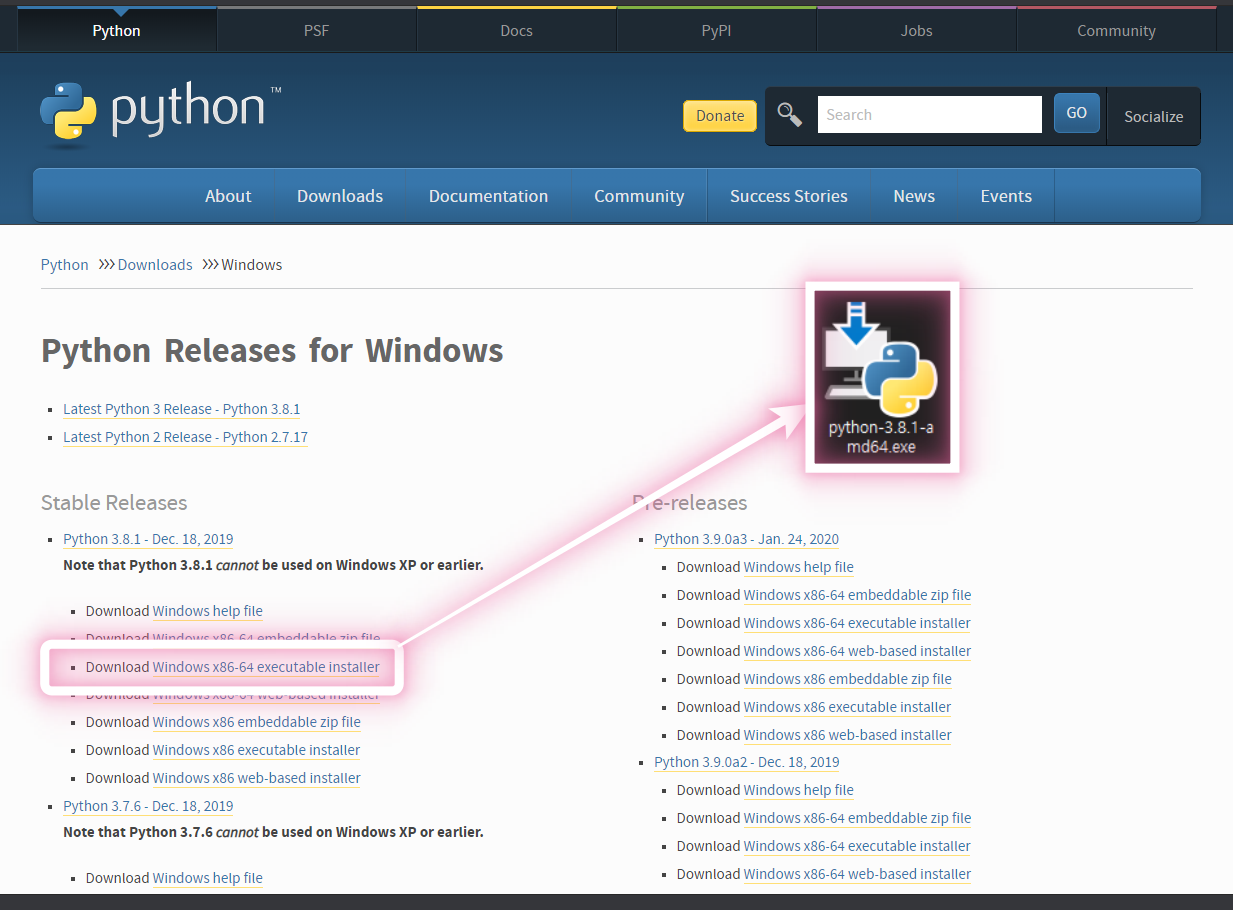This screenshot has width=1233, height=910.
Task: Click the GO search button
Action: click(1077, 113)
